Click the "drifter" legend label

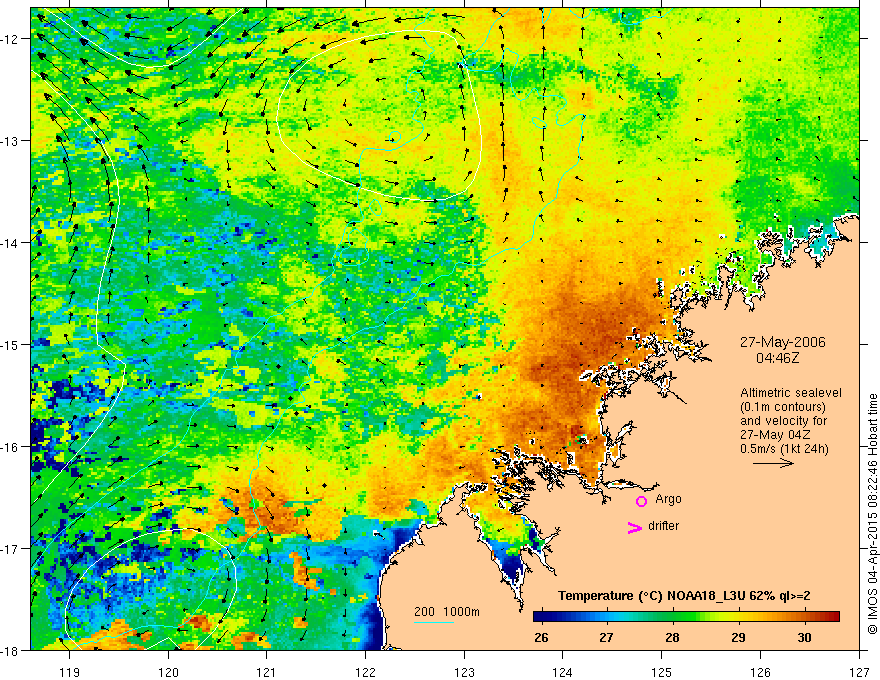[663, 526]
